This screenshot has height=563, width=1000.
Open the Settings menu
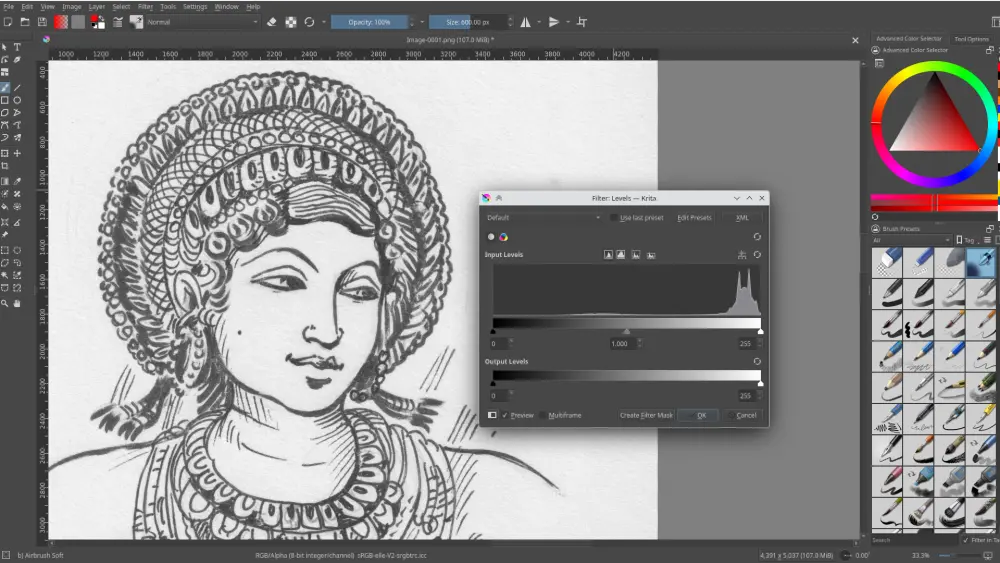[x=195, y=6]
